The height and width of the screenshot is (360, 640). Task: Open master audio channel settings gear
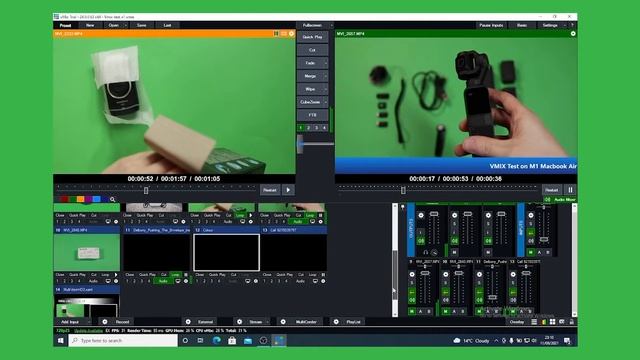tap(421, 215)
